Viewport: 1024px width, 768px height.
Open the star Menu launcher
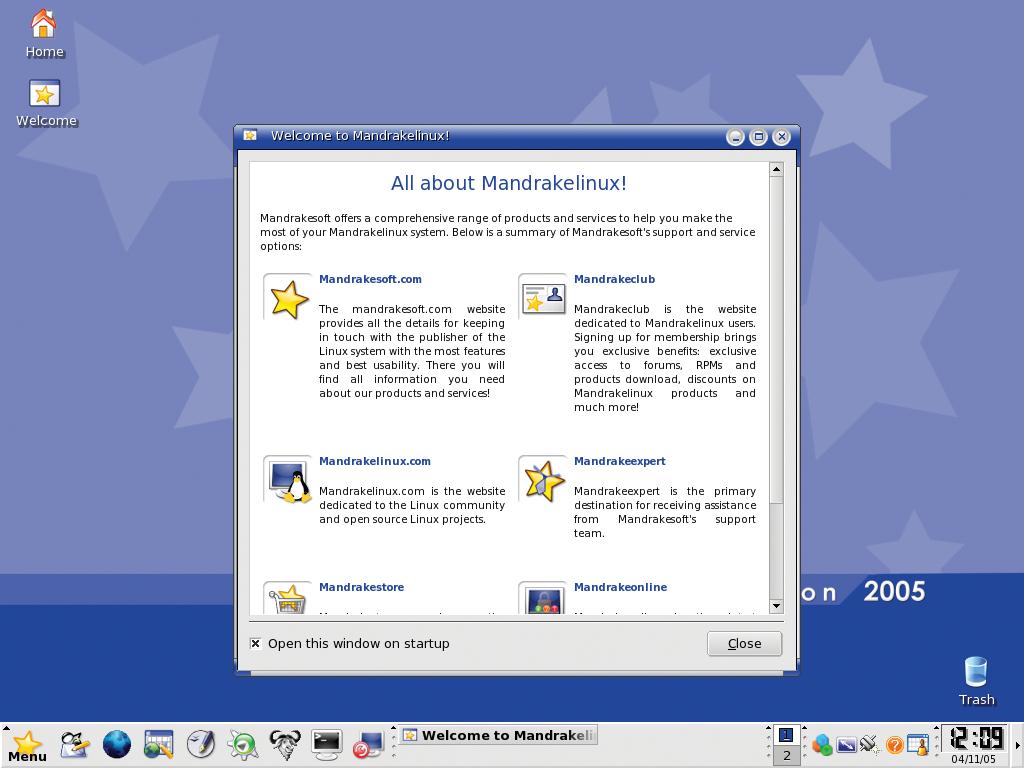(27, 745)
